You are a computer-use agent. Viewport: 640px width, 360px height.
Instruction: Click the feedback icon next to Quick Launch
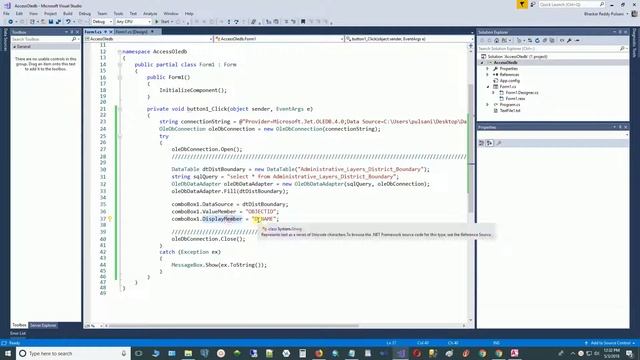533,4
